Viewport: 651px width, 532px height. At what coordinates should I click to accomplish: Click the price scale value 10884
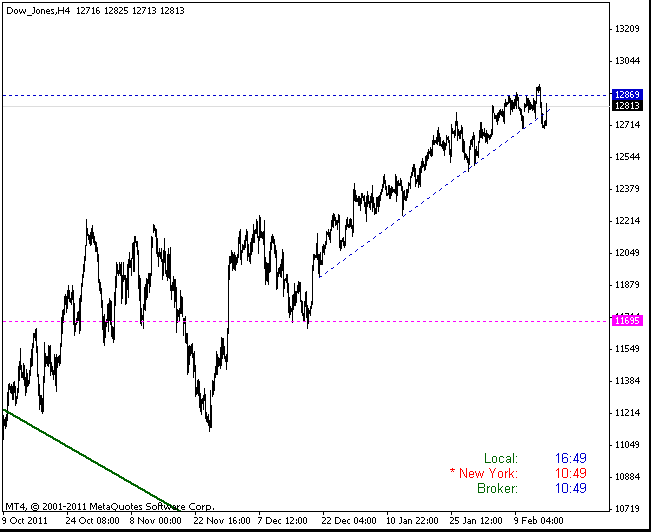point(627,477)
